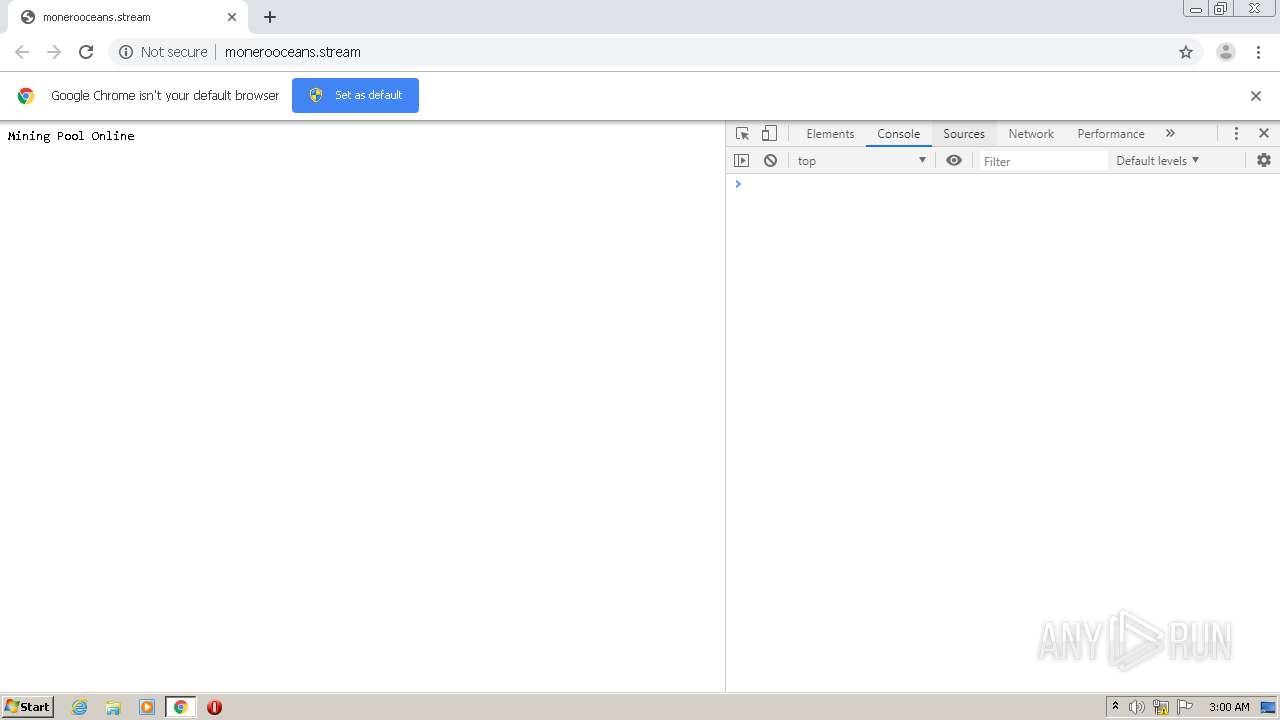
Task: Close the DevTools panel
Action: click(x=1264, y=134)
